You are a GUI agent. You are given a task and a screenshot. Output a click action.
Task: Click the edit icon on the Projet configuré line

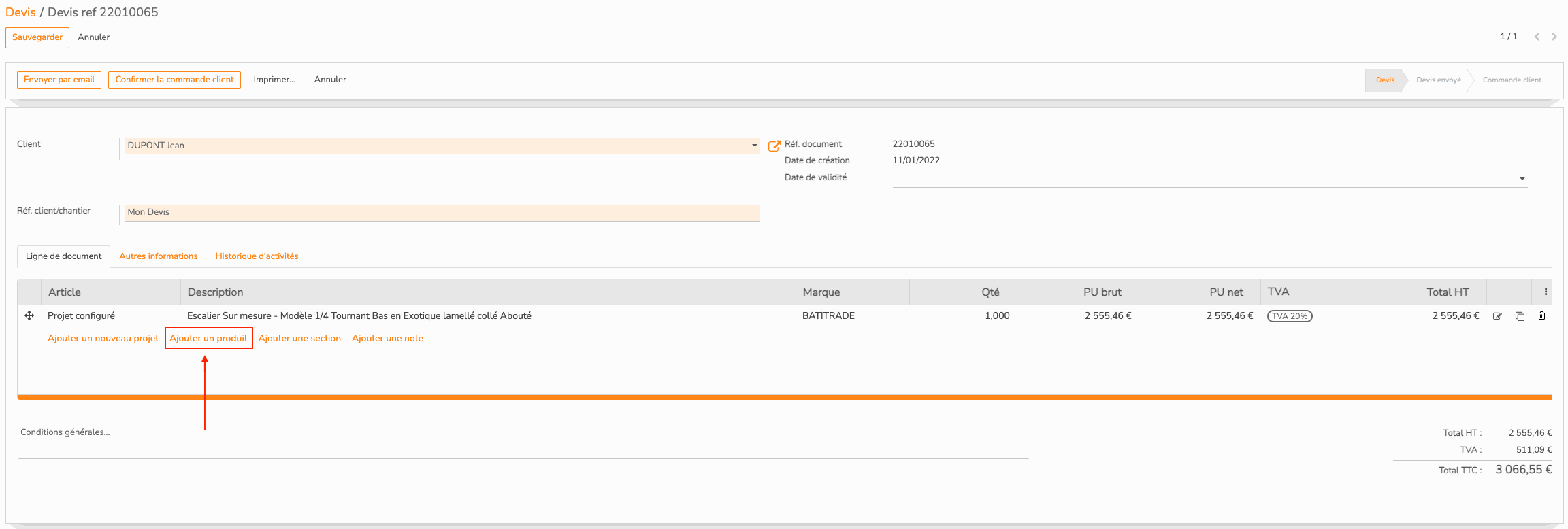pos(1497,316)
